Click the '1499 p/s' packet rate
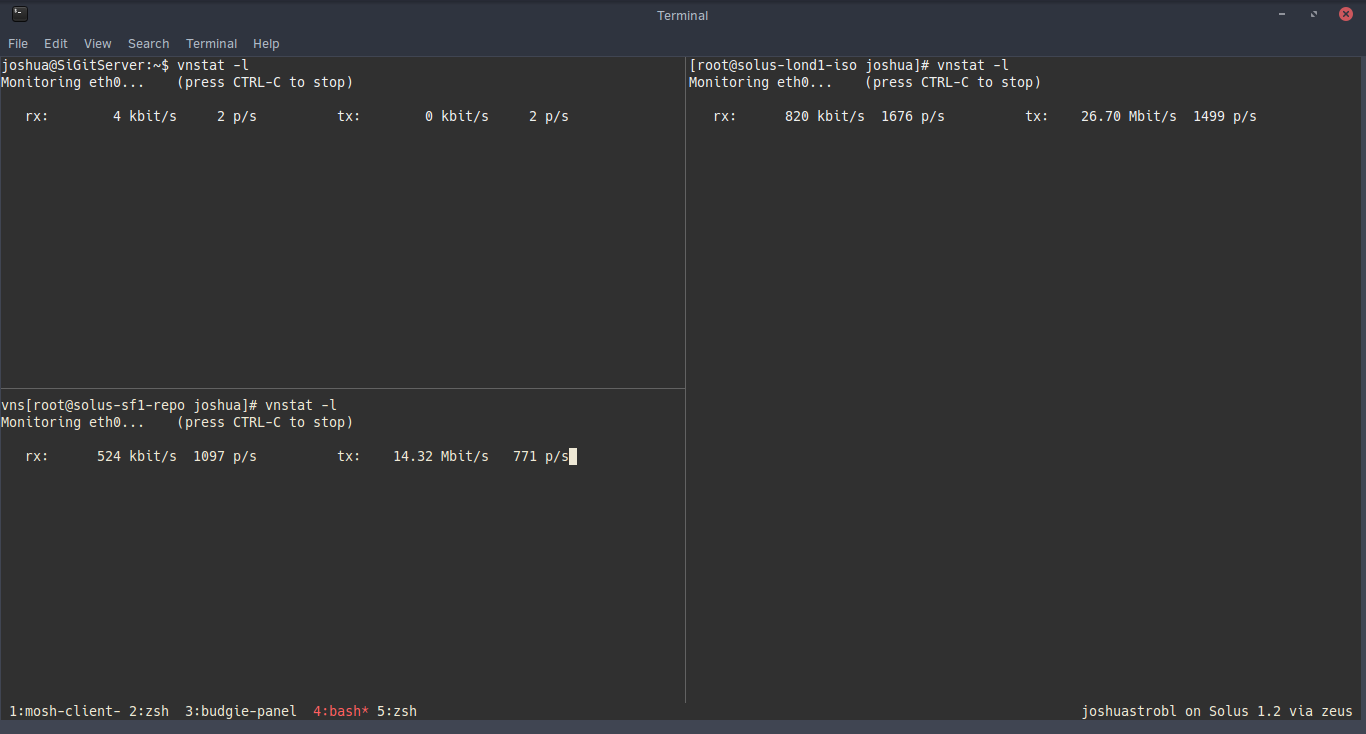The width and height of the screenshot is (1366, 734). (1225, 116)
